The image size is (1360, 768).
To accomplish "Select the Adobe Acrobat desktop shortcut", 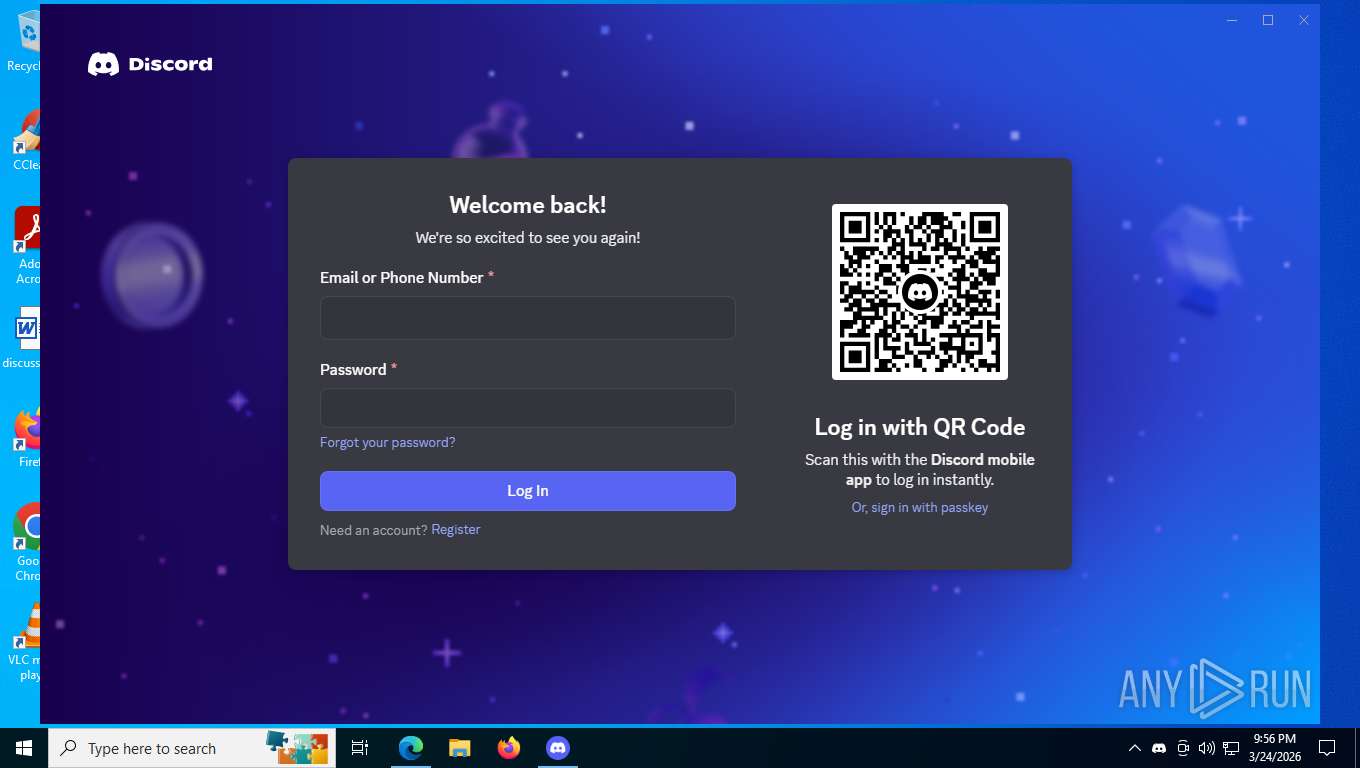I will (x=24, y=246).
